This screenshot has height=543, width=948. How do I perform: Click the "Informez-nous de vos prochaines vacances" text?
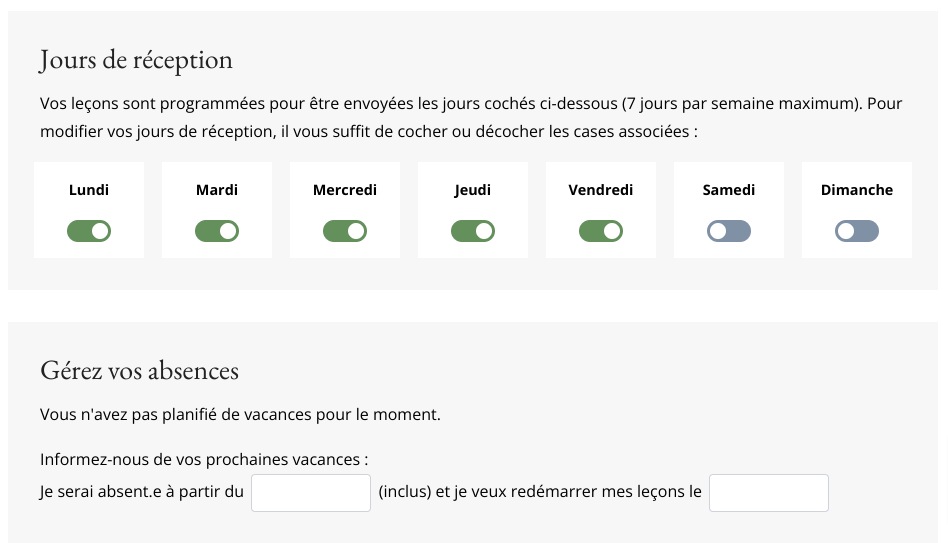204,460
